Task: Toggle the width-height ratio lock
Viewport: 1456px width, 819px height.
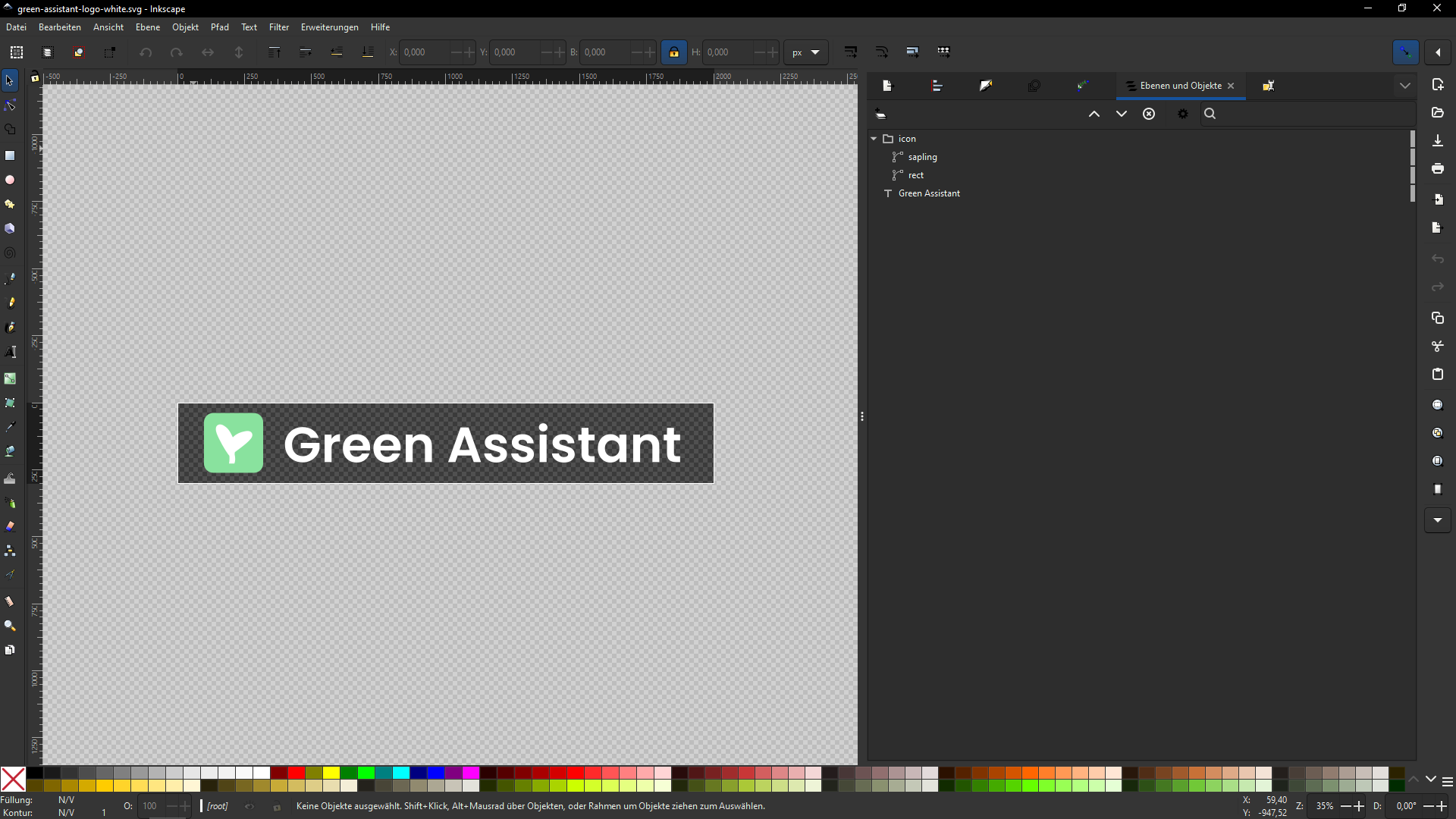Action: tap(673, 52)
